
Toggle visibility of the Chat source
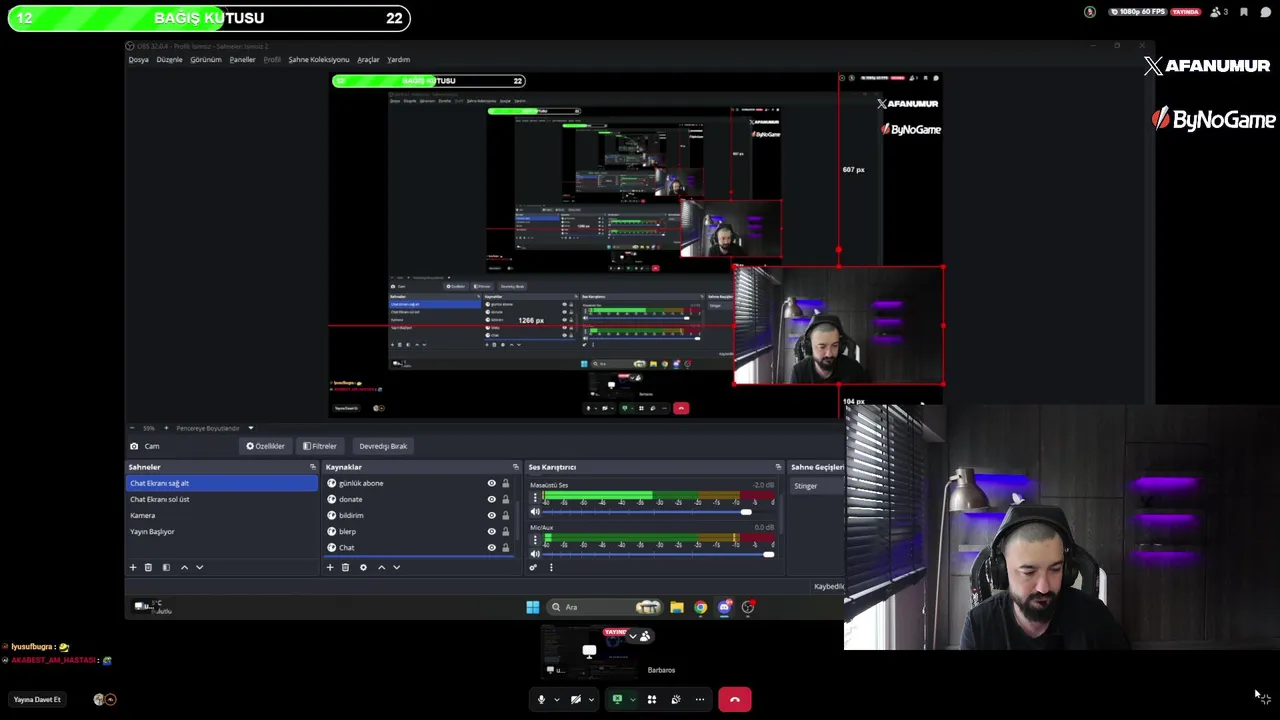pyautogui.click(x=491, y=547)
